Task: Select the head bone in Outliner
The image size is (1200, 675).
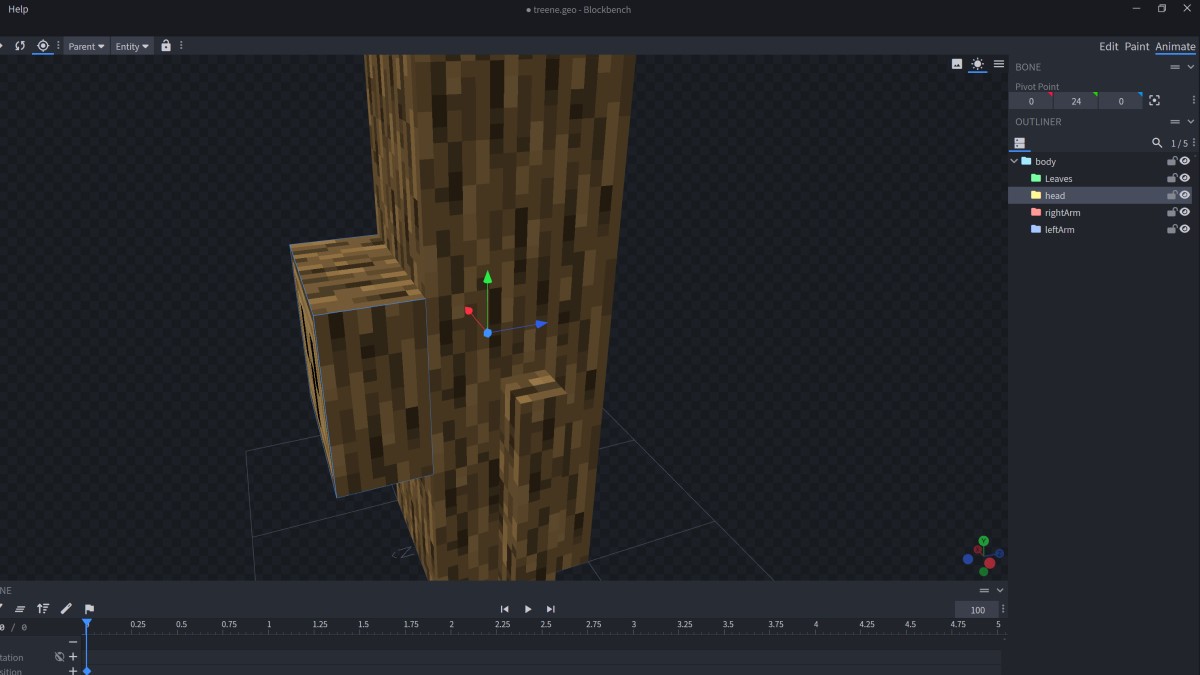Action: click(1055, 196)
